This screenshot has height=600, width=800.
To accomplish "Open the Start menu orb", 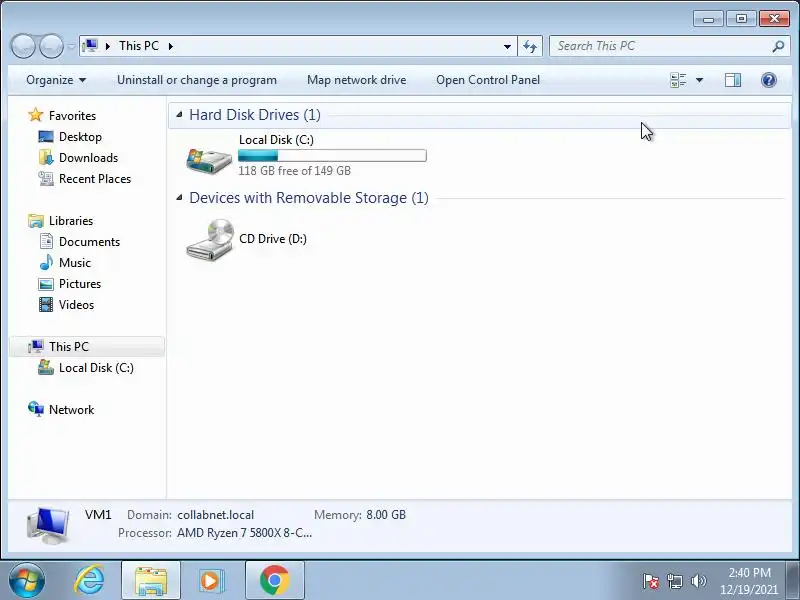I will 27,581.
